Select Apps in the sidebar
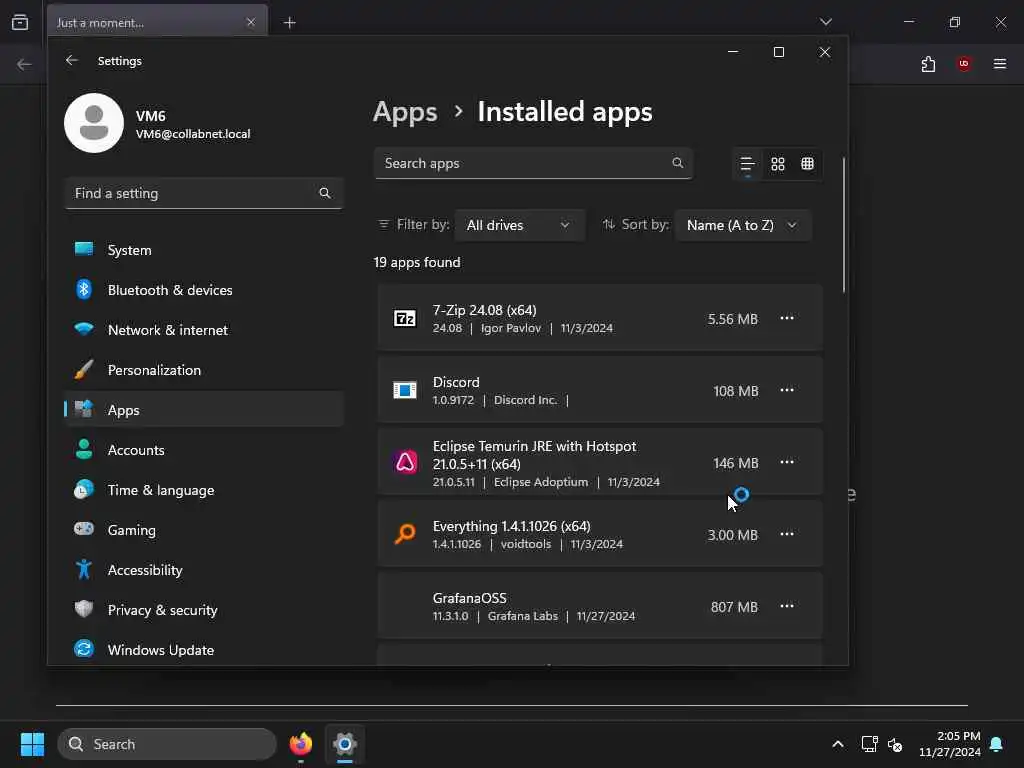1024x768 pixels. tap(204, 410)
